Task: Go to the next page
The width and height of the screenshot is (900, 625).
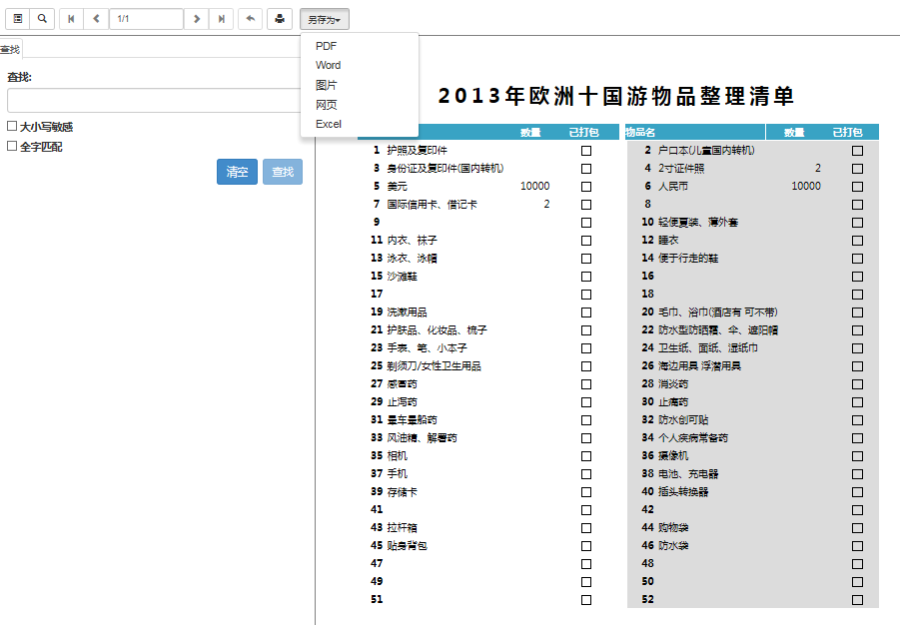Action: click(x=197, y=19)
